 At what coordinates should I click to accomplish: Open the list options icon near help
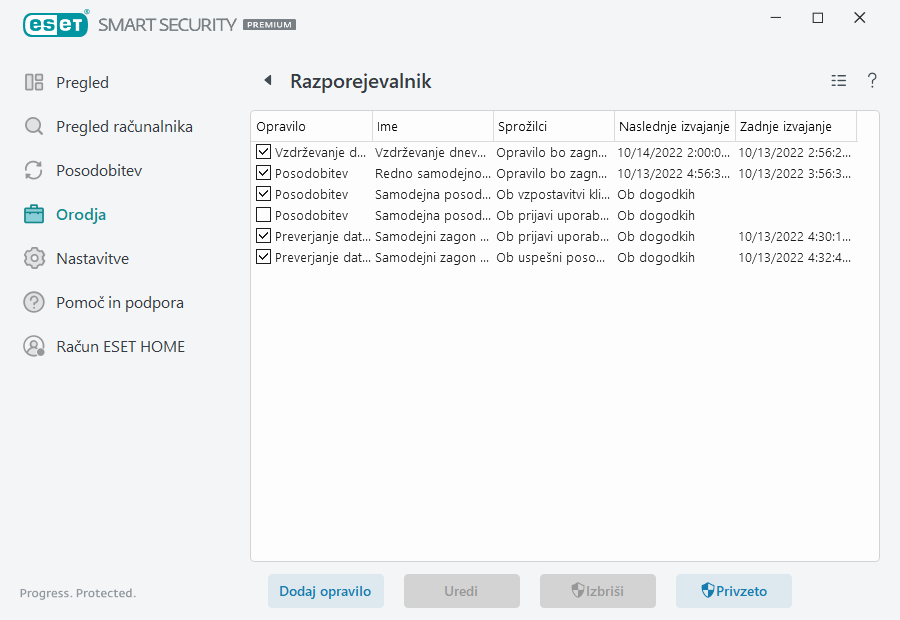pyautogui.click(x=838, y=81)
